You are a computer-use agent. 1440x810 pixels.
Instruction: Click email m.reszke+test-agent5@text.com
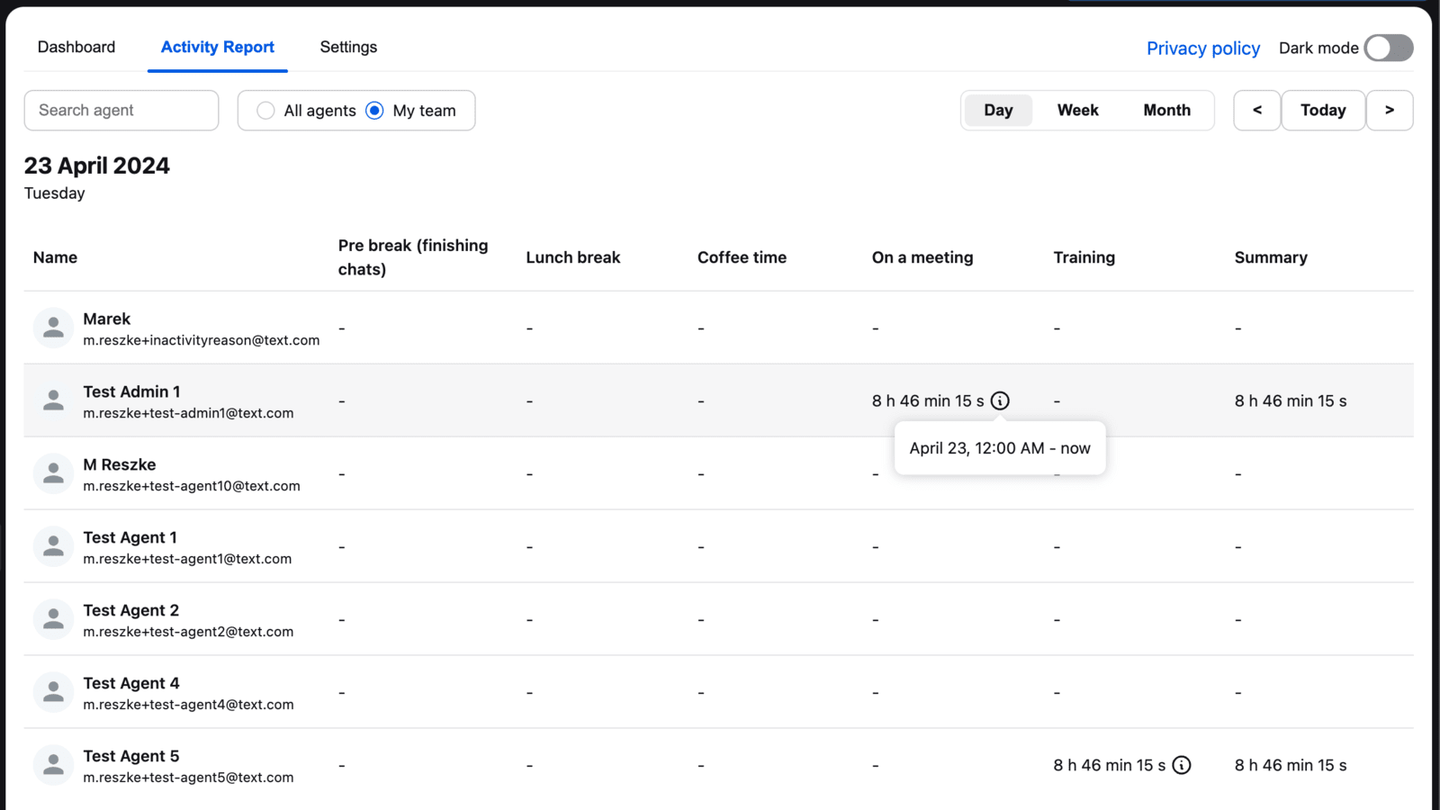188,778
